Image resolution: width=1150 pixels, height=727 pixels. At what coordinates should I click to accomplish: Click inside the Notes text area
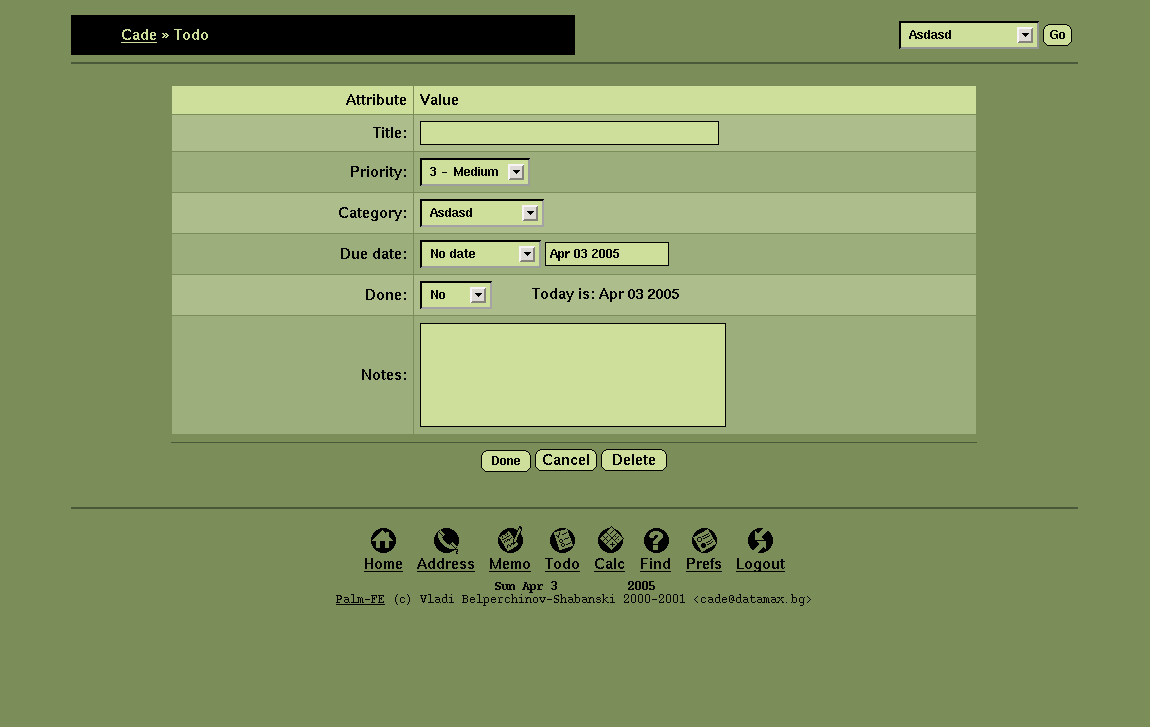tap(573, 375)
